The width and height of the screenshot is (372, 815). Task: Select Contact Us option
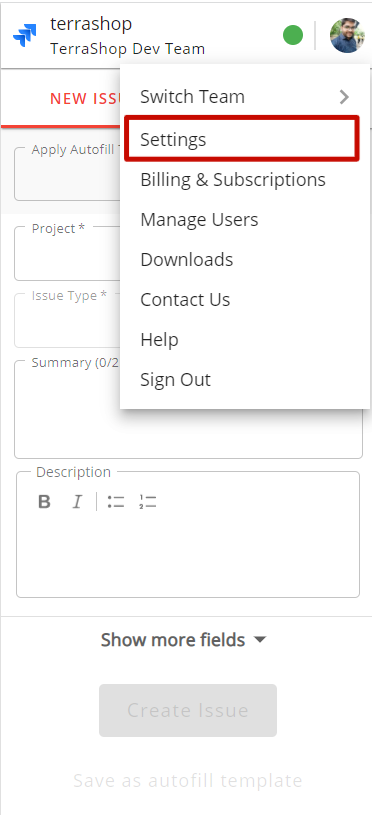pyautogui.click(x=185, y=299)
